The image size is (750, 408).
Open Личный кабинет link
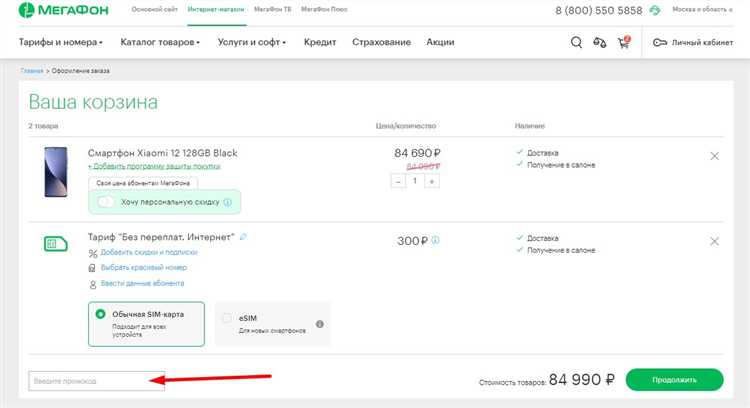click(x=702, y=43)
